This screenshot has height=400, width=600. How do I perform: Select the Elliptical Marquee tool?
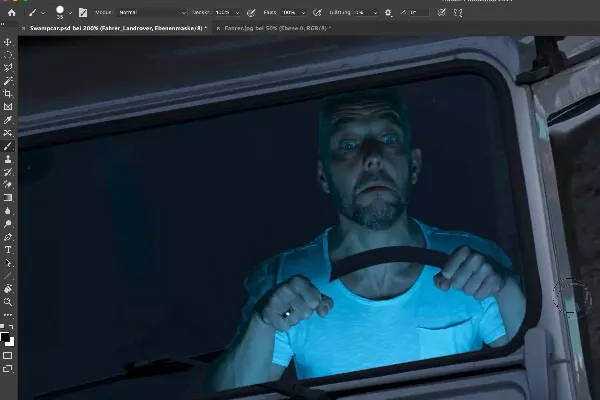8,55
